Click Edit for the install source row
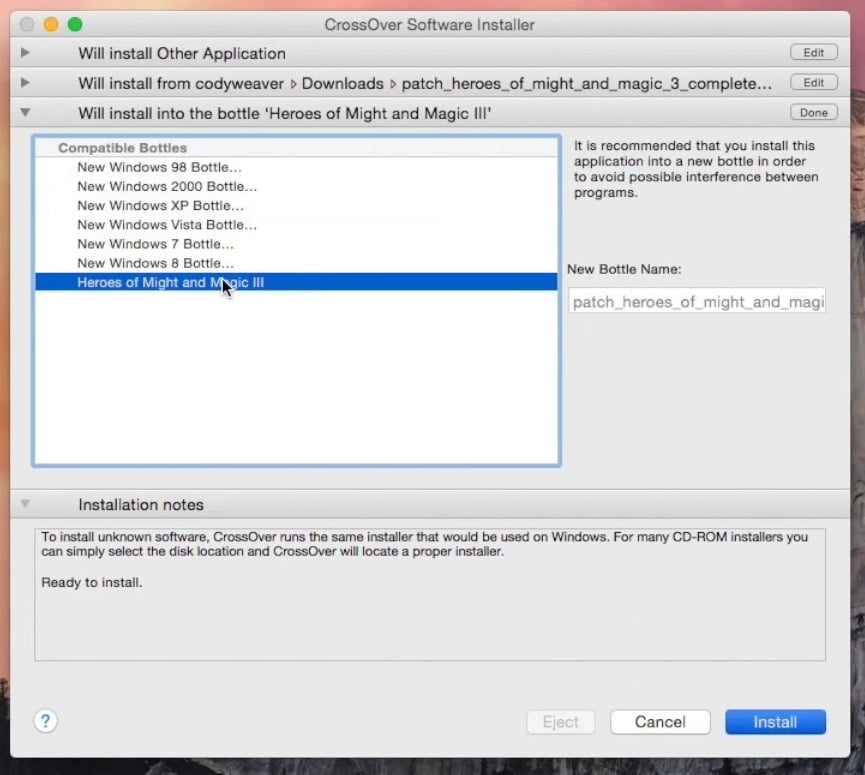Viewport: 865px width, 775px height. (x=814, y=83)
